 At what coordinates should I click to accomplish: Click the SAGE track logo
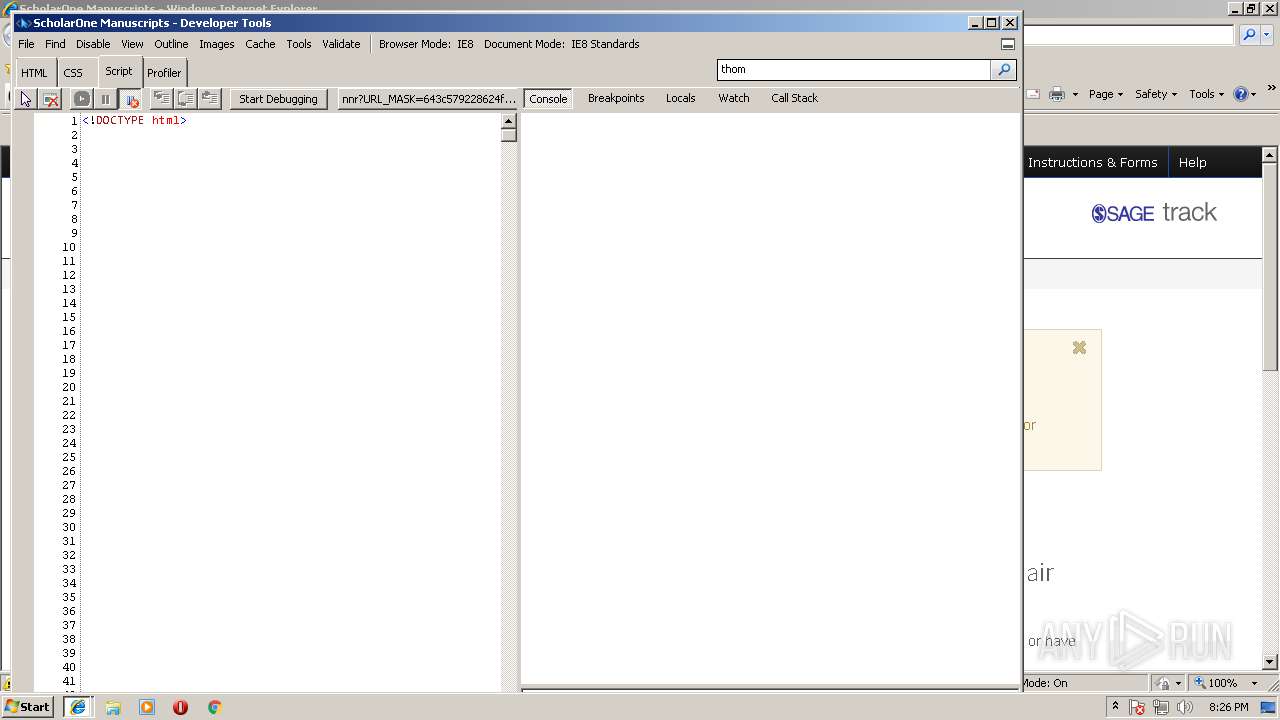click(1154, 212)
